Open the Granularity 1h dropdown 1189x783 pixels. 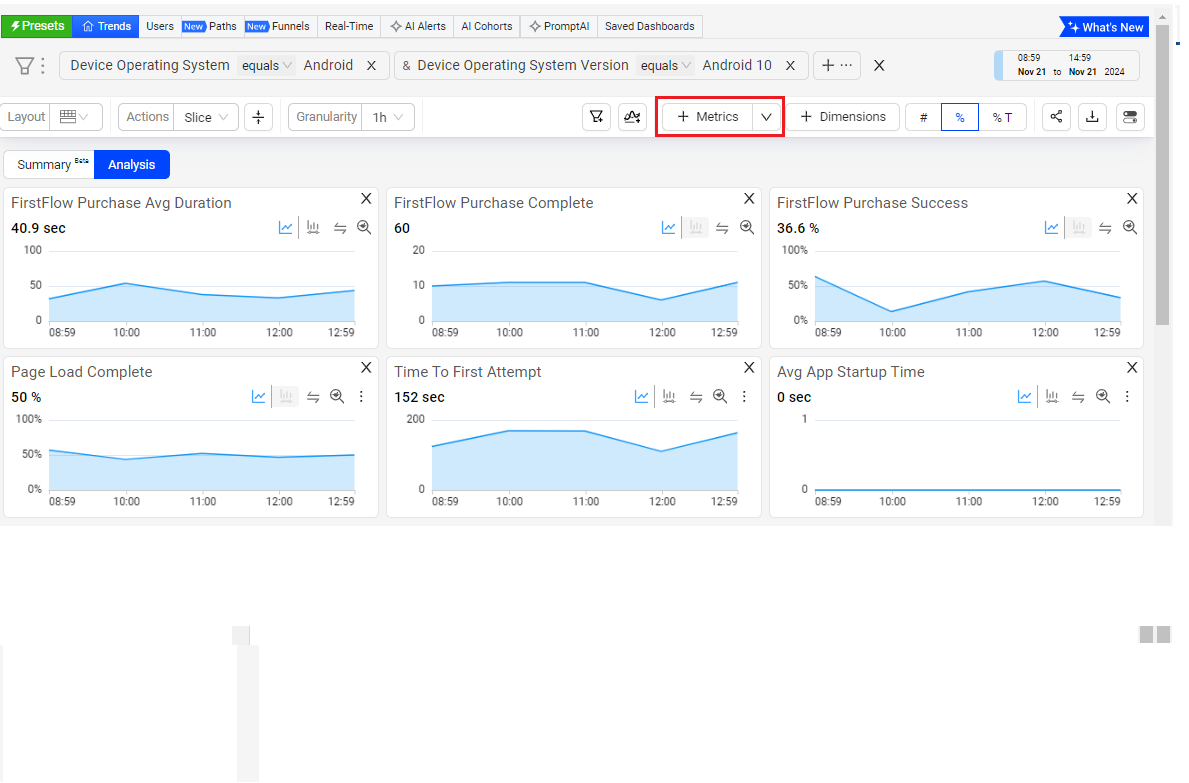coord(387,117)
